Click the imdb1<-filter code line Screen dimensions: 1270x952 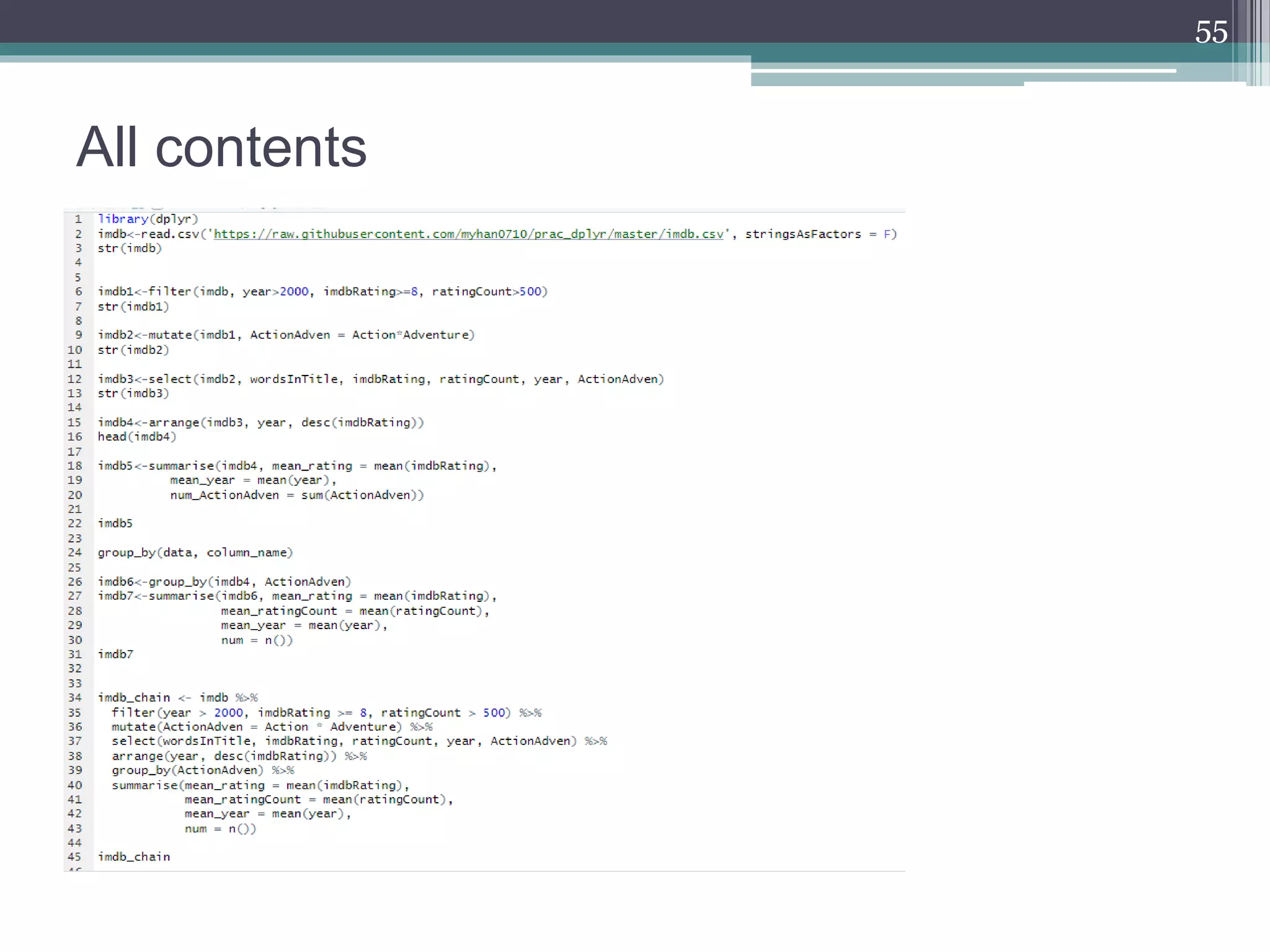pos(322,292)
